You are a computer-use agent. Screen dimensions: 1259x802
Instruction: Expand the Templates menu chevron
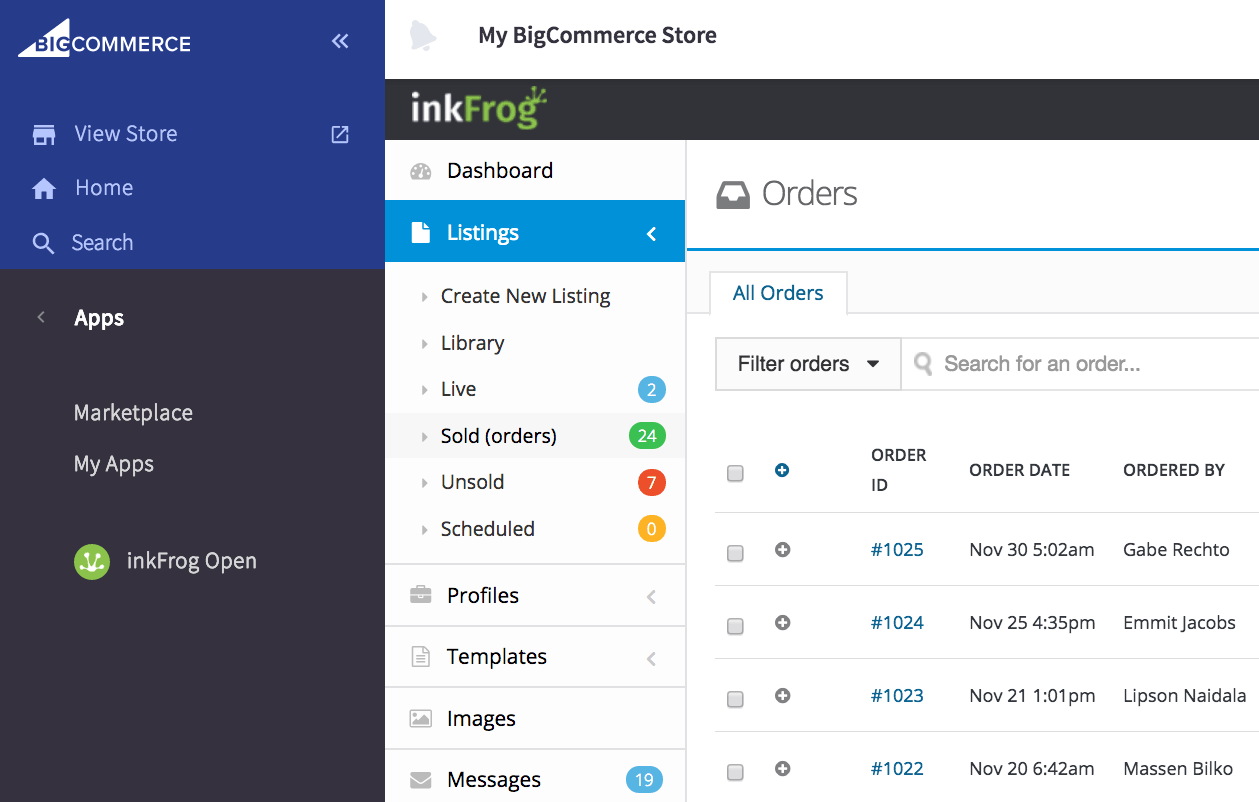pyautogui.click(x=651, y=659)
